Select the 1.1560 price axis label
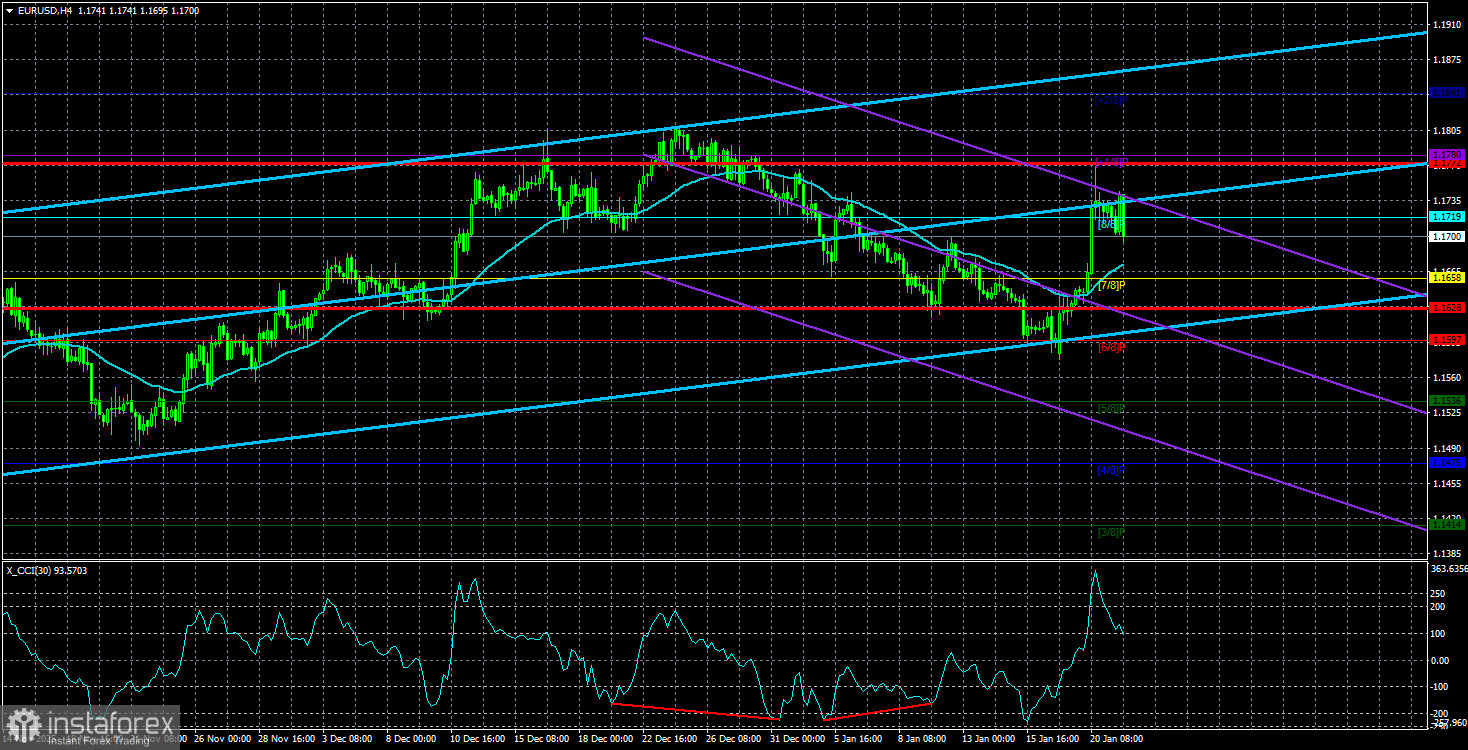Screen dimensions: 1468x750 (x=1446, y=377)
